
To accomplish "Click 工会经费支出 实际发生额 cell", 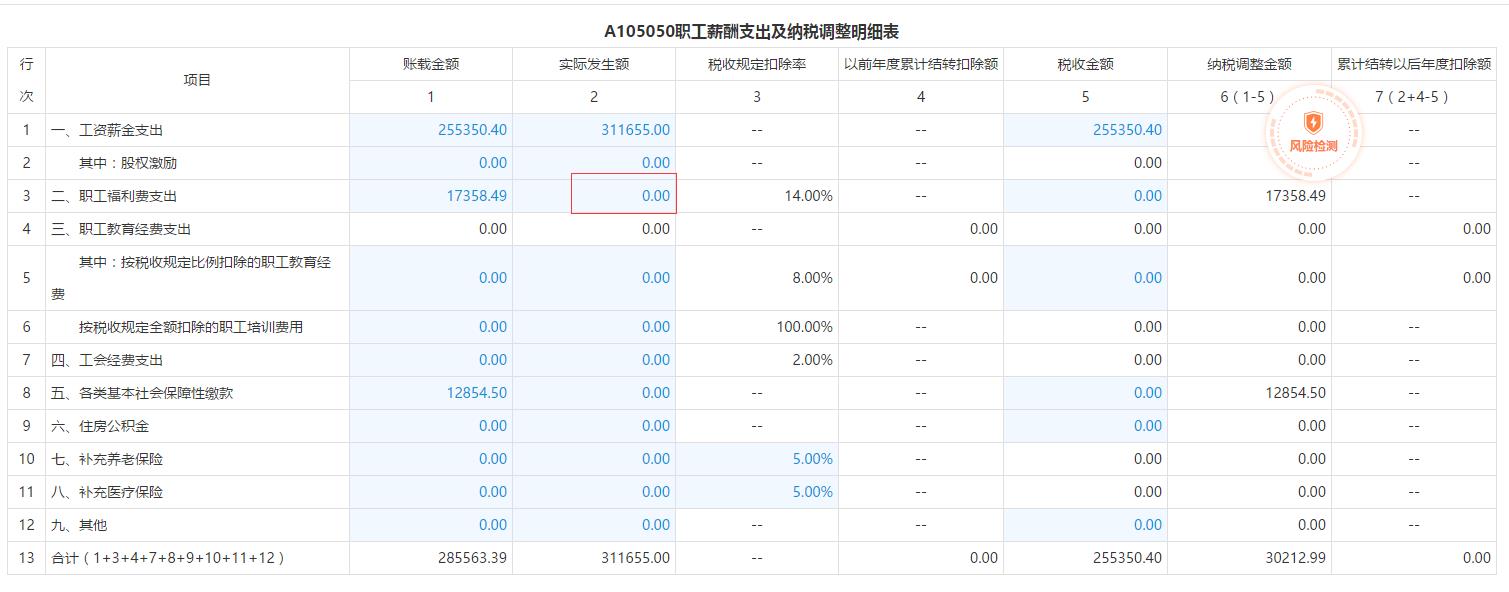I will [594, 360].
